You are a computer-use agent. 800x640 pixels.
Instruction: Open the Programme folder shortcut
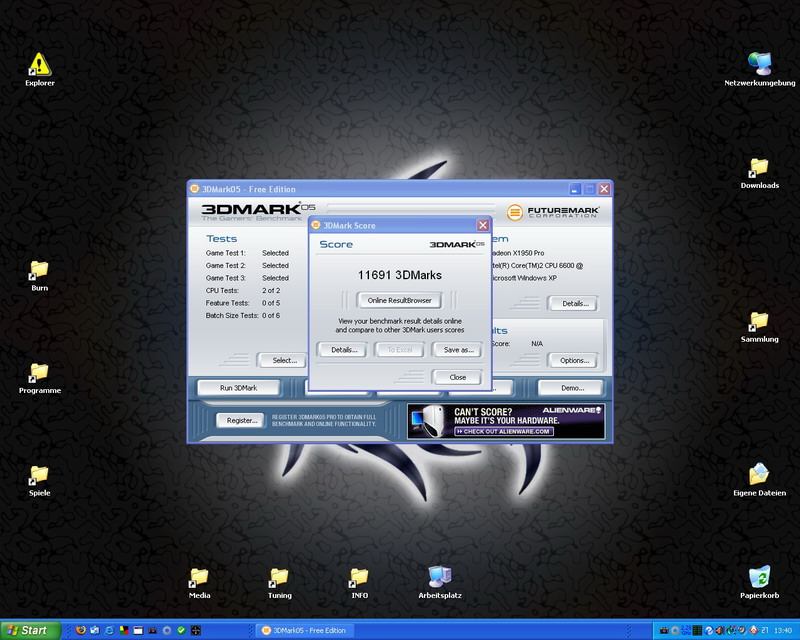(40, 378)
